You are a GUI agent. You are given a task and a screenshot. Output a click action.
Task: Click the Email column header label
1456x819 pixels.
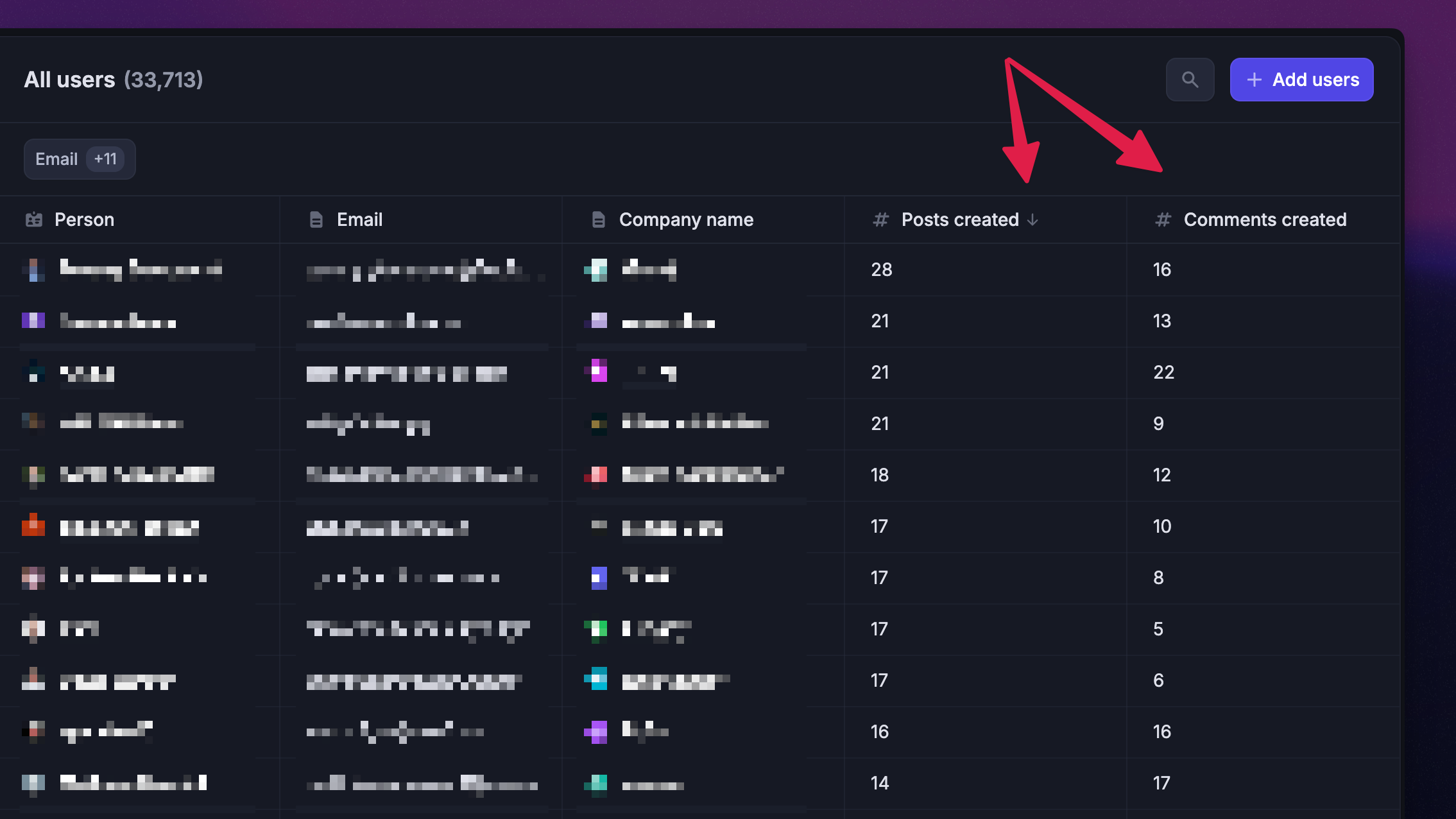tap(359, 220)
